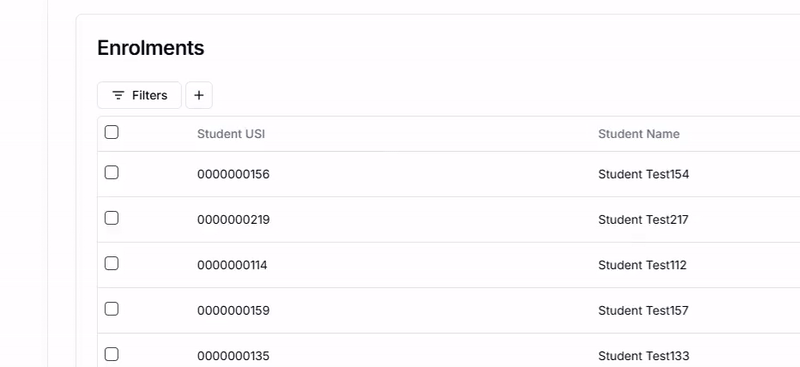Tick the checkbox for USI 0000000135

click(x=112, y=354)
